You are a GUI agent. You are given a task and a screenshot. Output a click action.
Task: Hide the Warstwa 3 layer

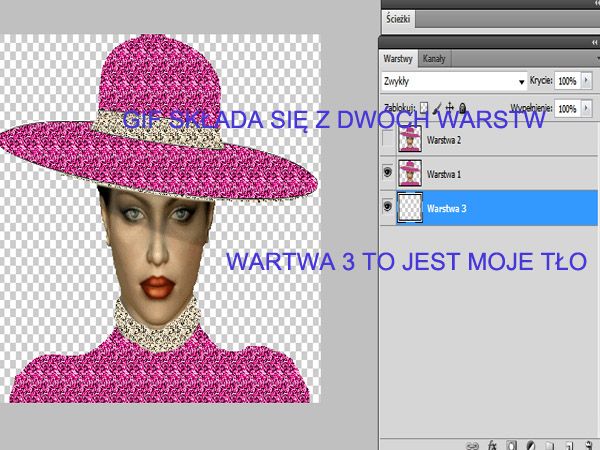[x=388, y=208]
